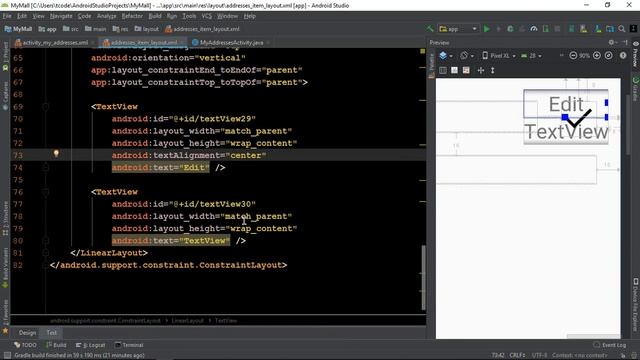640x360 pixels.
Task: Collapse the TextView tag at line 69
Action: tap(45, 107)
